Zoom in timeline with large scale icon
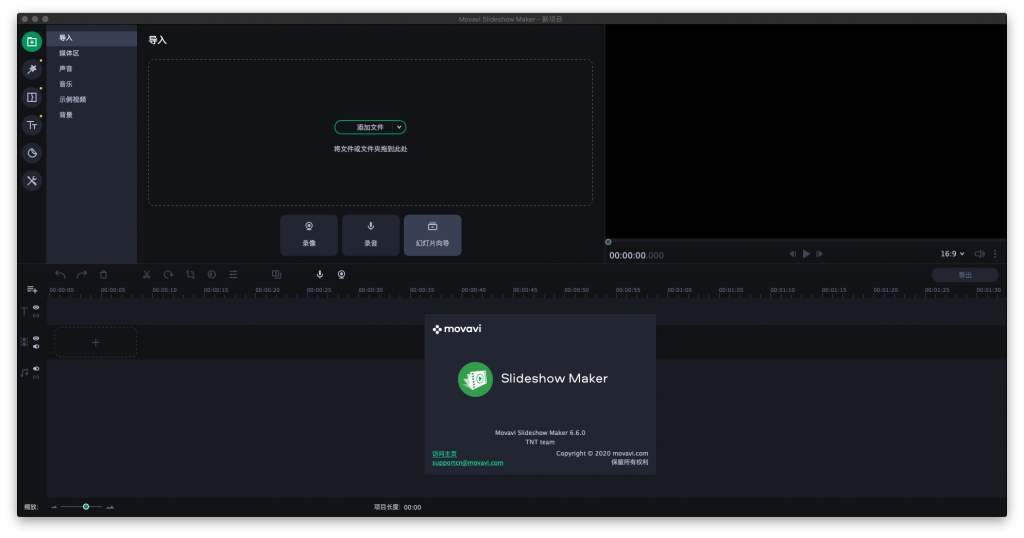 pyautogui.click(x=110, y=507)
